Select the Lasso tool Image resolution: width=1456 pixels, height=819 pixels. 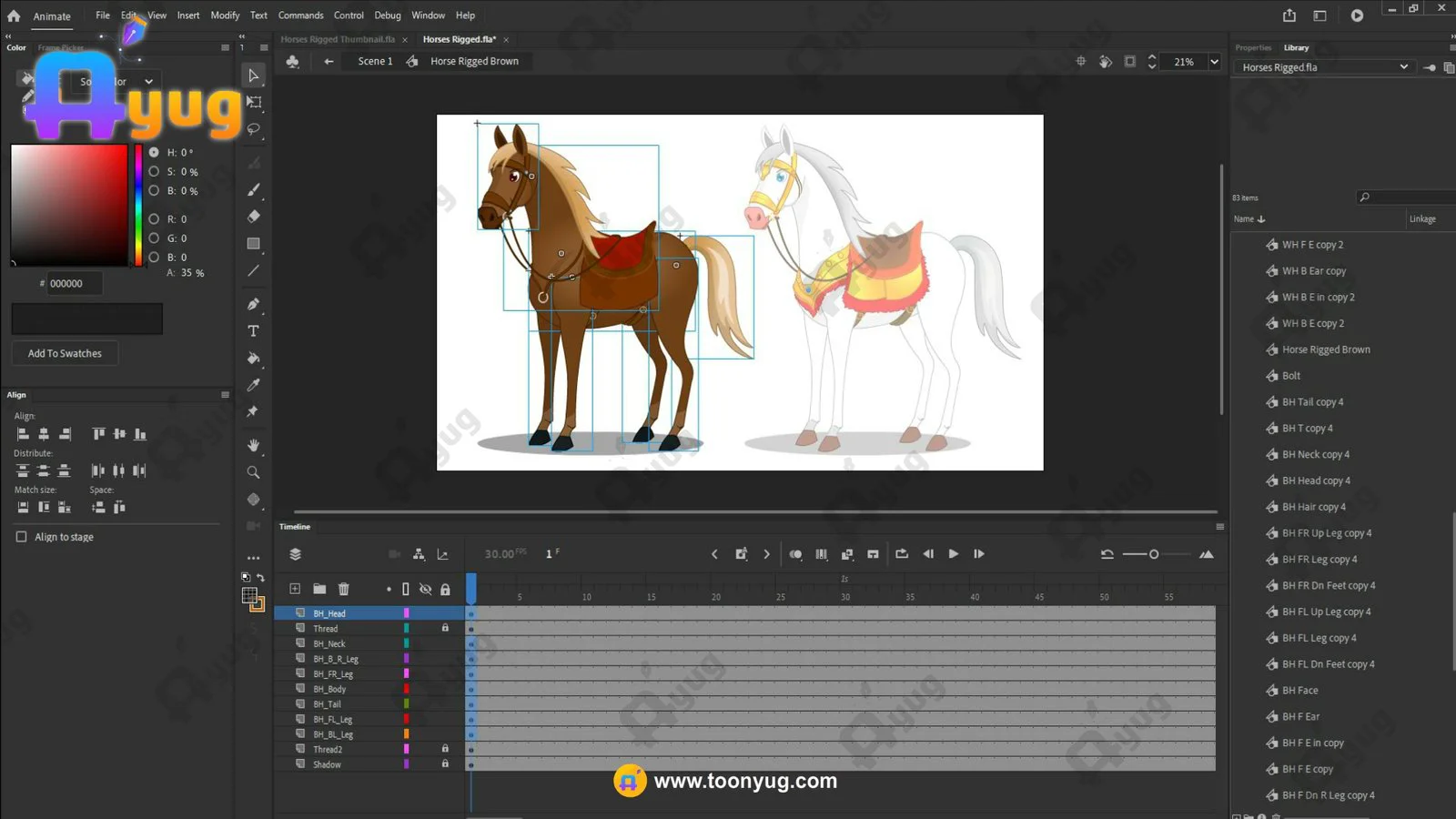pyautogui.click(x=254, y=129)
